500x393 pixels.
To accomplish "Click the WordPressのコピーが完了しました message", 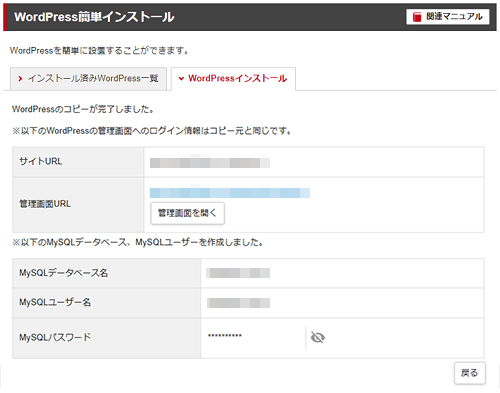I will 83,109.
